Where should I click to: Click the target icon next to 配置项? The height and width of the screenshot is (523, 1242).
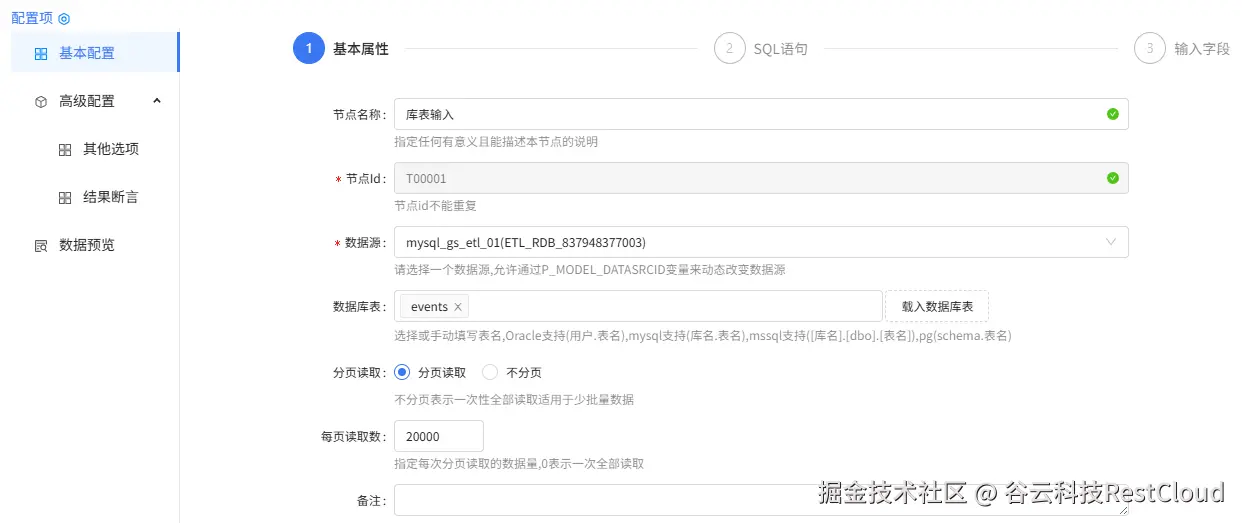[64, 19]
